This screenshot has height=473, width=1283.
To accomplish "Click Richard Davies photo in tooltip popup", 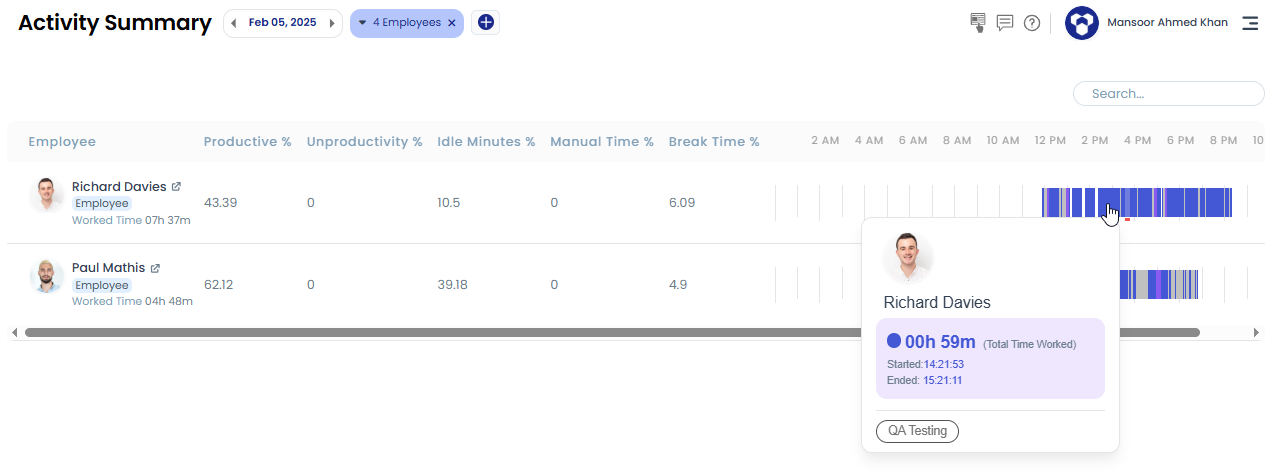I will (908, 258).
